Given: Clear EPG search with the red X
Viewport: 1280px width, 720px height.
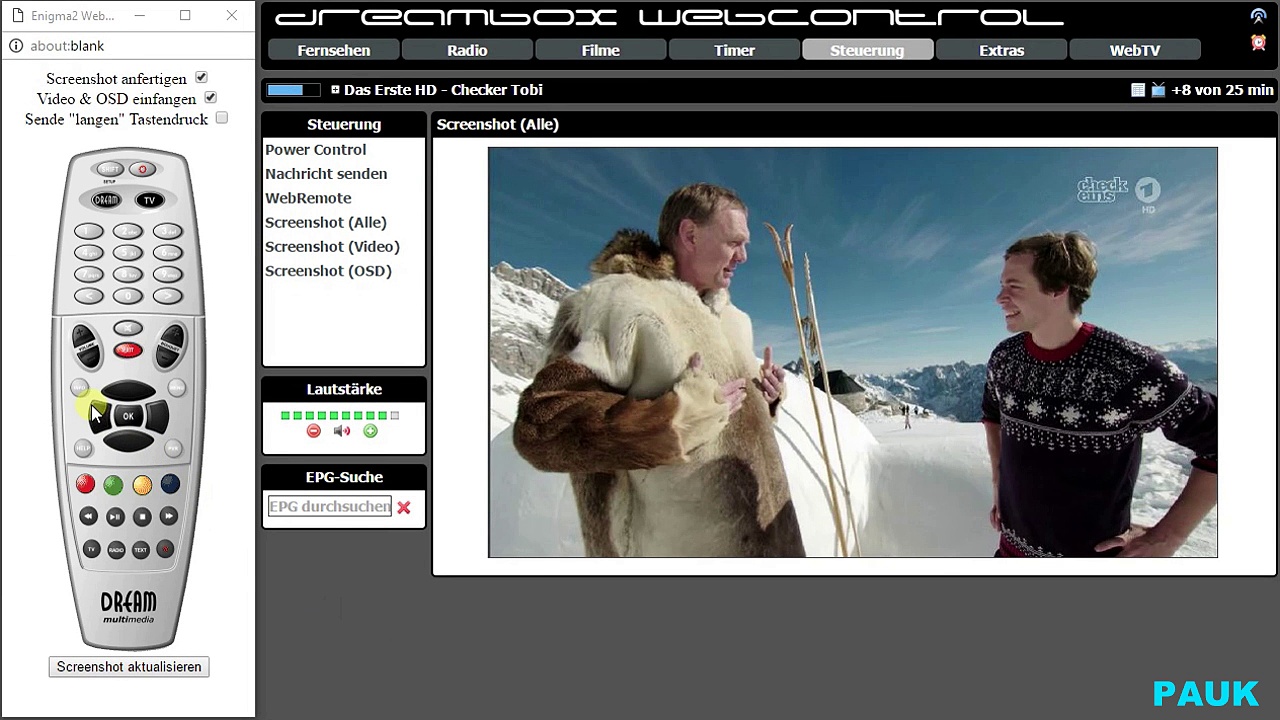Looking at the screenshot, I should pos(403,508).
